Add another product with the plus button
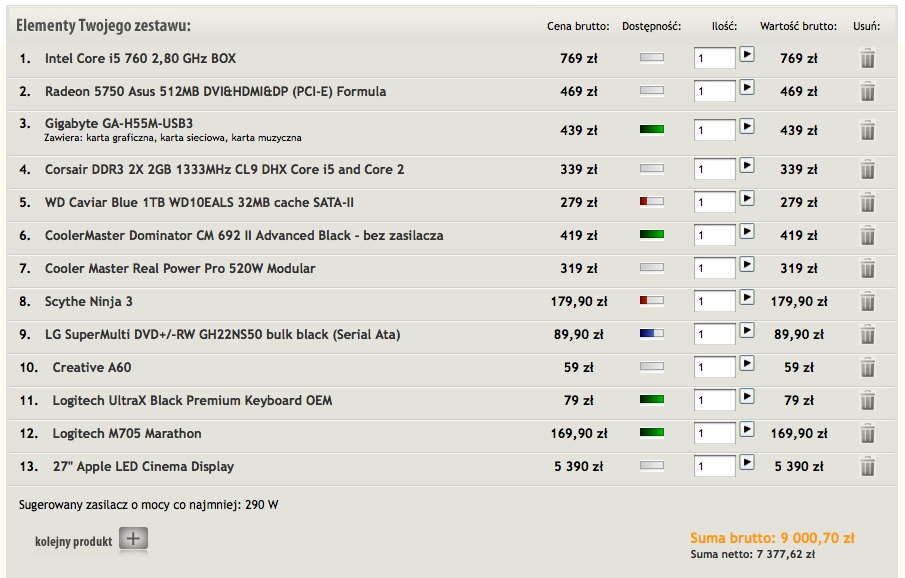 pyautogui.click(x=133, y=539)
